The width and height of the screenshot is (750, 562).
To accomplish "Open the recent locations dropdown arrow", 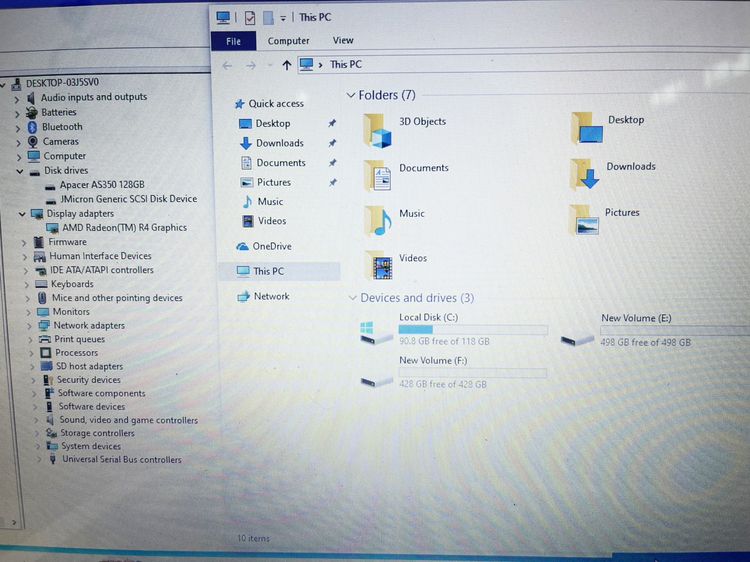I will (270, 66).
